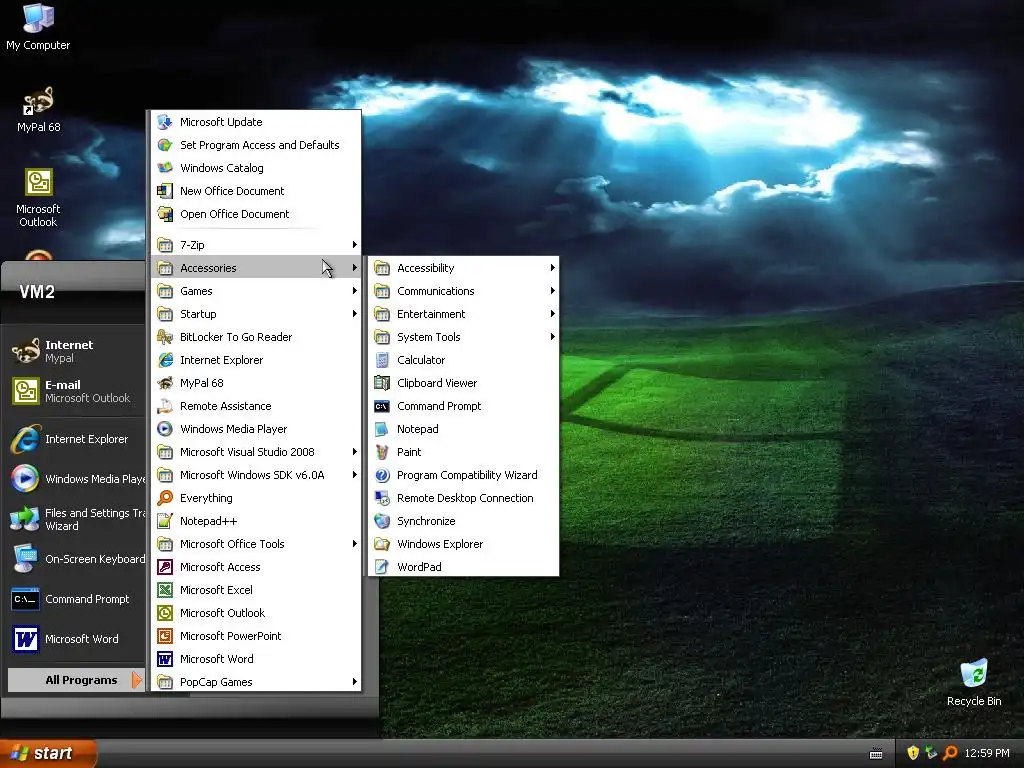This screenshot has height=768, width=1024.
Task: Click the Remote Assistance icon
Action: pyautogui.click(x=165, y=406)
